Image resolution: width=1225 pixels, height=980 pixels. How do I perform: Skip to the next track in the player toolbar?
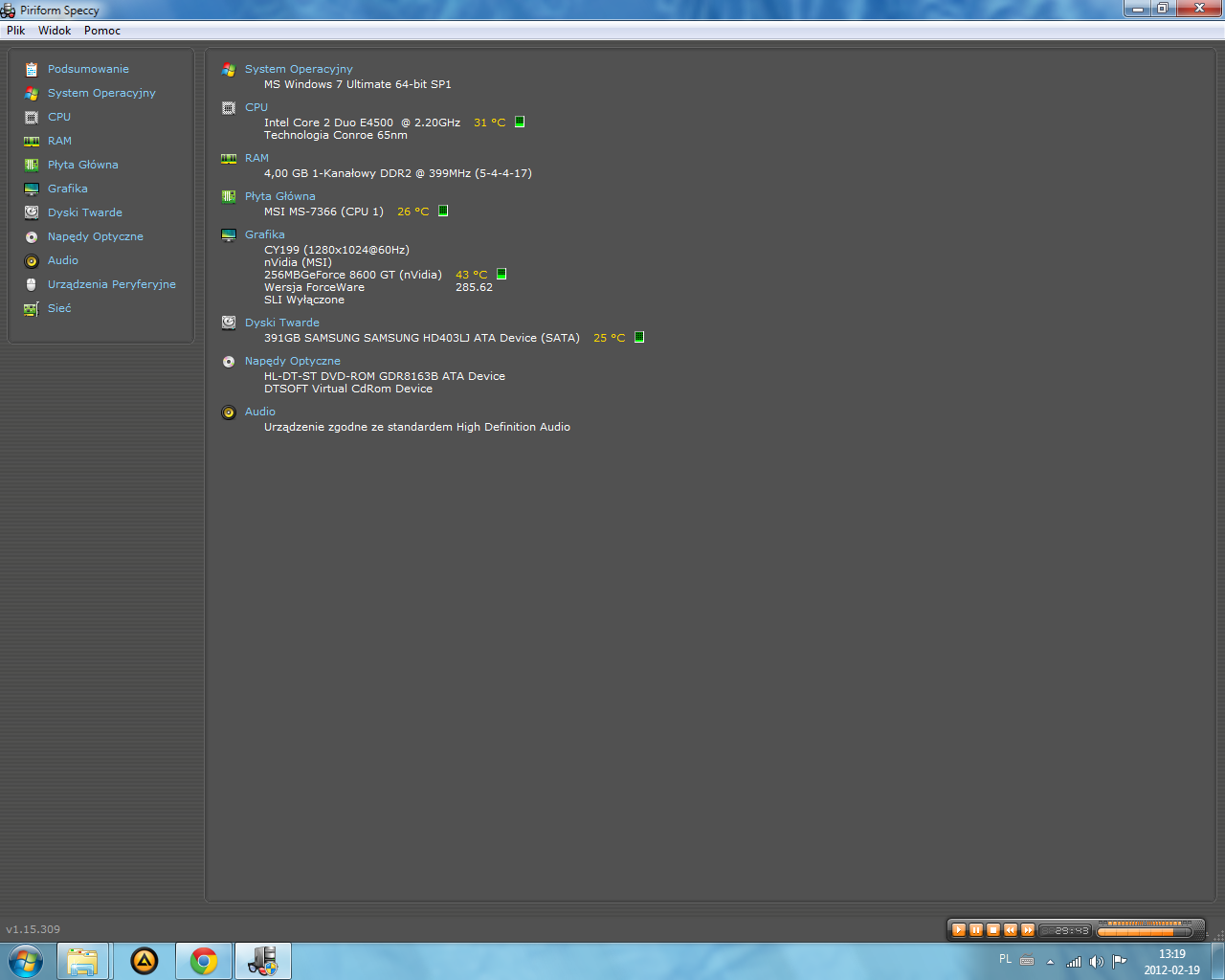tap(1028, 930)
